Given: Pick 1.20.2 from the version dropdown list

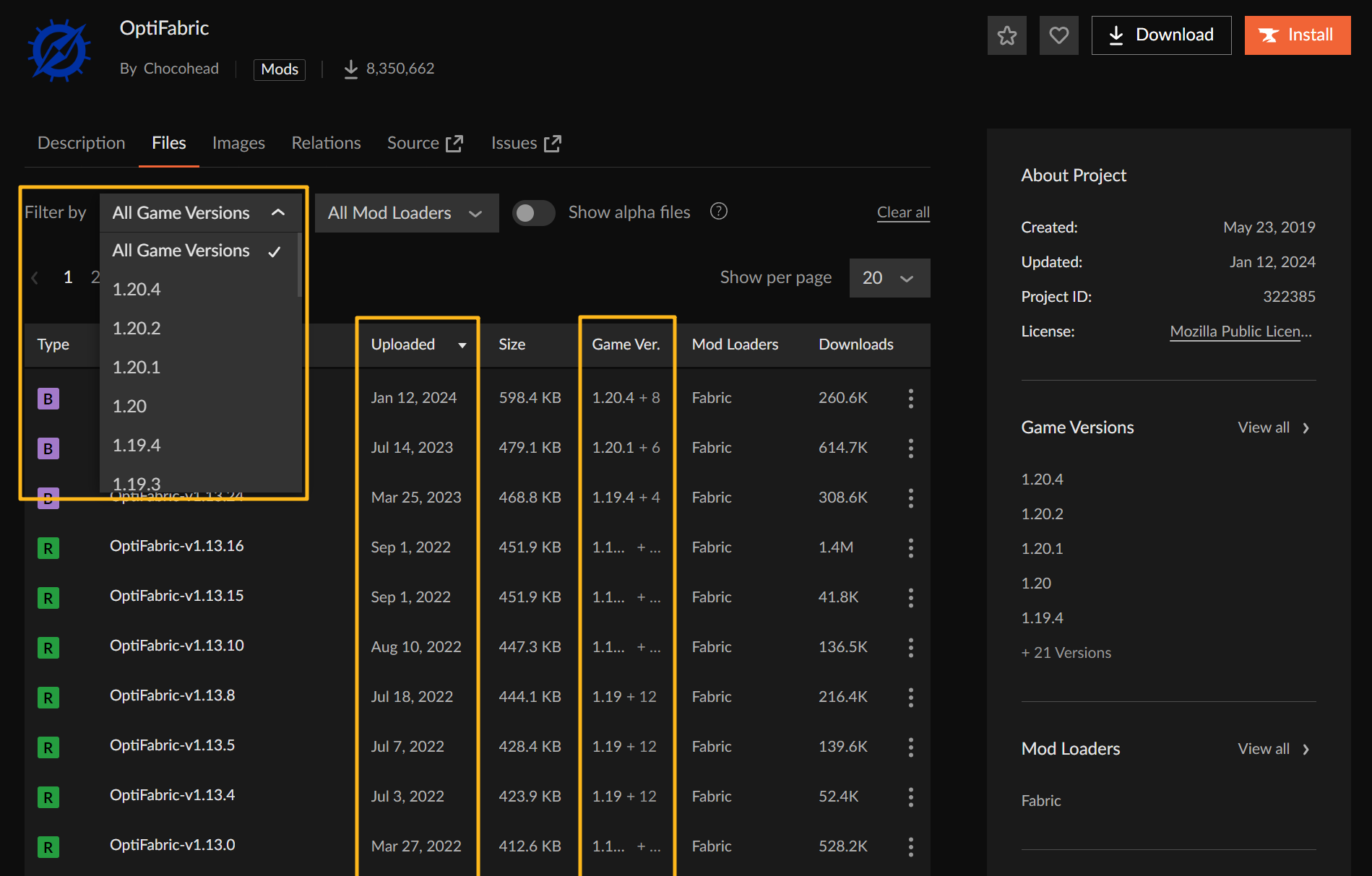Looking at the screenshot, I should 198,329.
